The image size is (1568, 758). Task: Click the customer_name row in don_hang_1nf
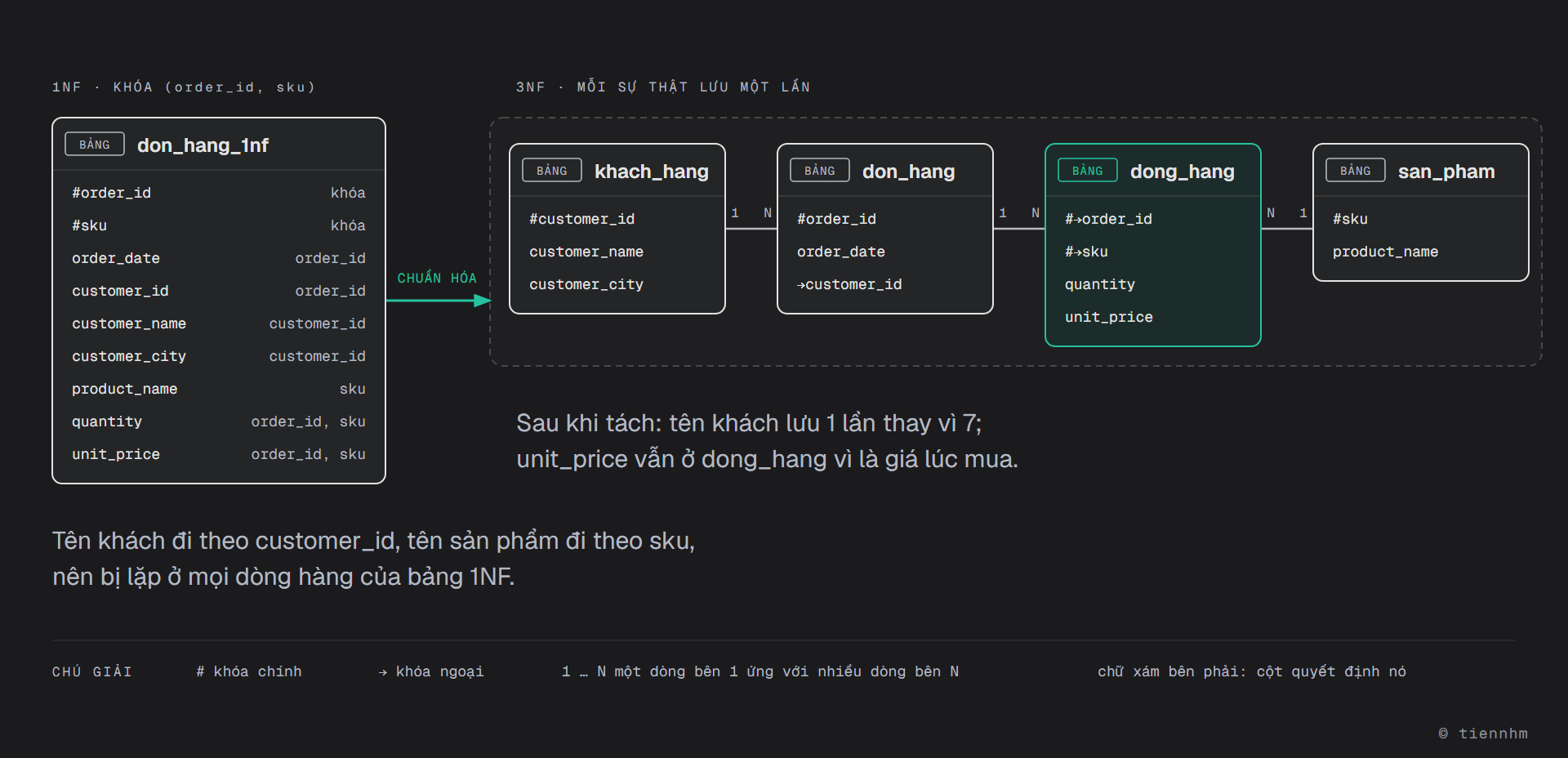[x=219, y=323]
